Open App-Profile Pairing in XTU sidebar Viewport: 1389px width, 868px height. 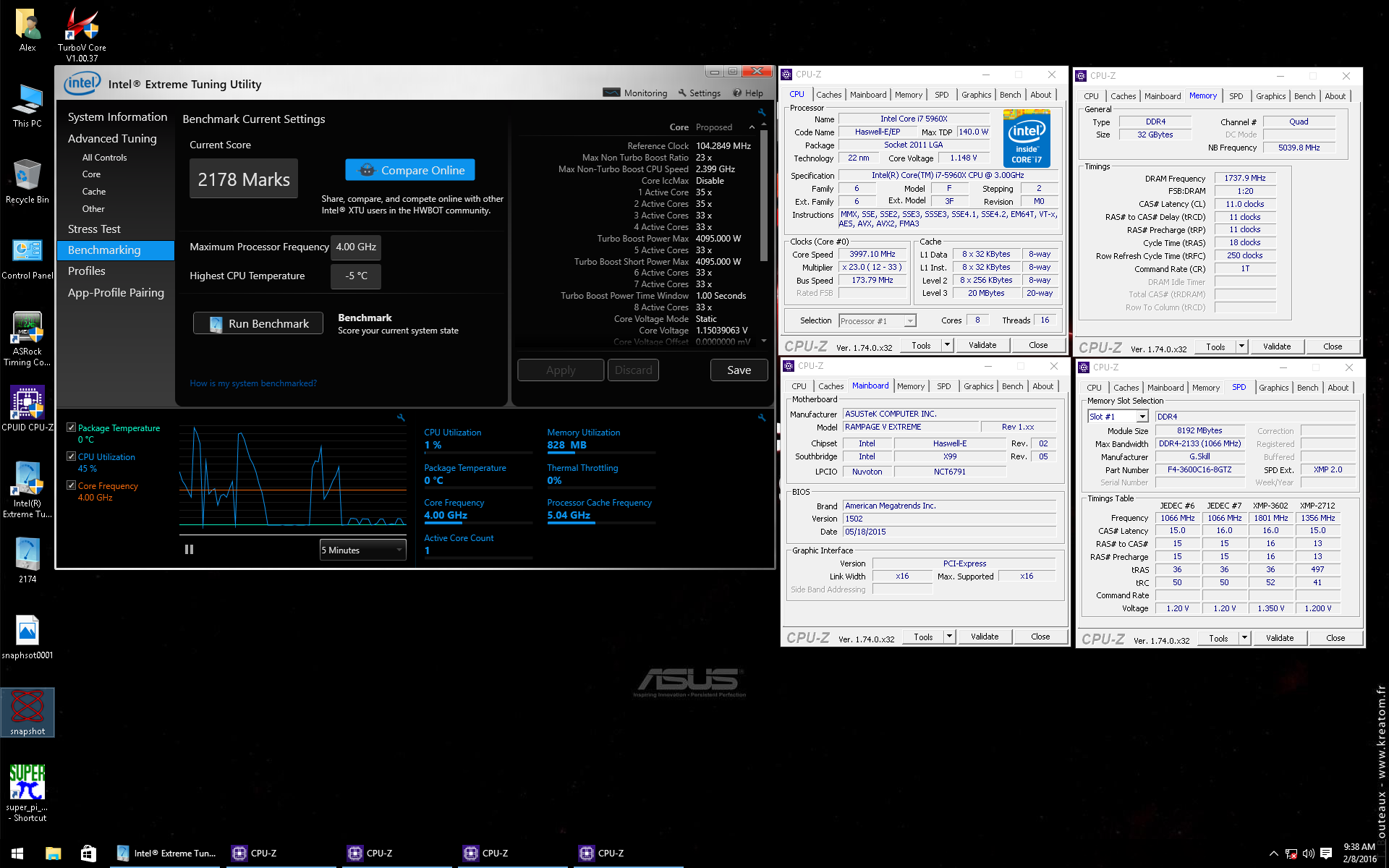click(x=116, y=292)
